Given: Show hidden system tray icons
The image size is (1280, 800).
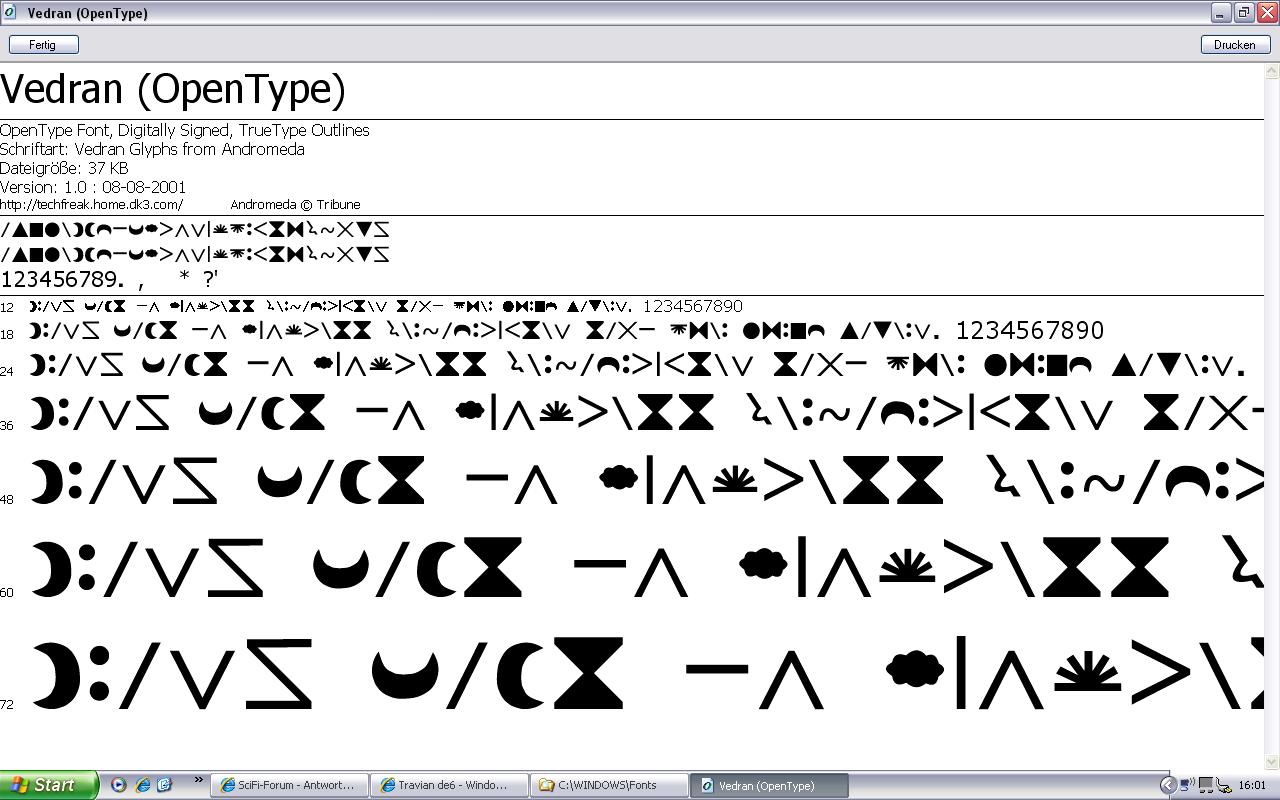Looking at the screenshot, I should (x=1167, y=785).
